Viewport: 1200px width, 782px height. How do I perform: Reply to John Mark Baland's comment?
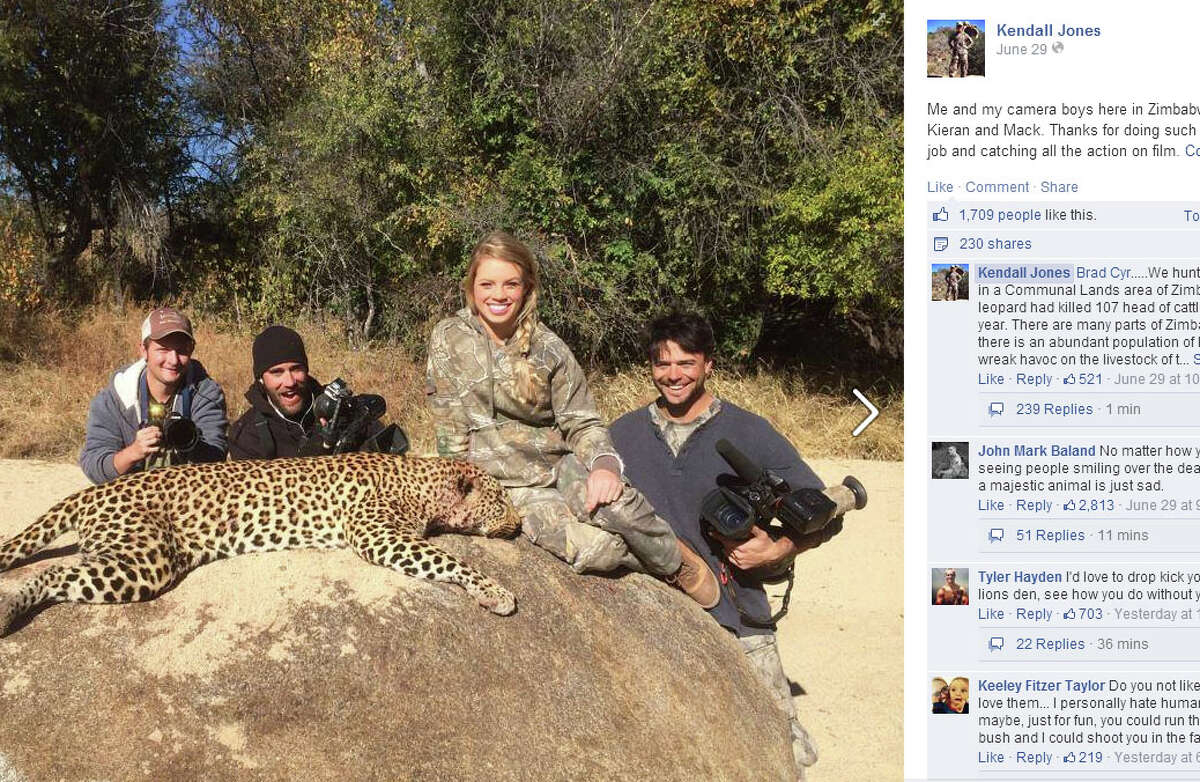click(1035, 505)
